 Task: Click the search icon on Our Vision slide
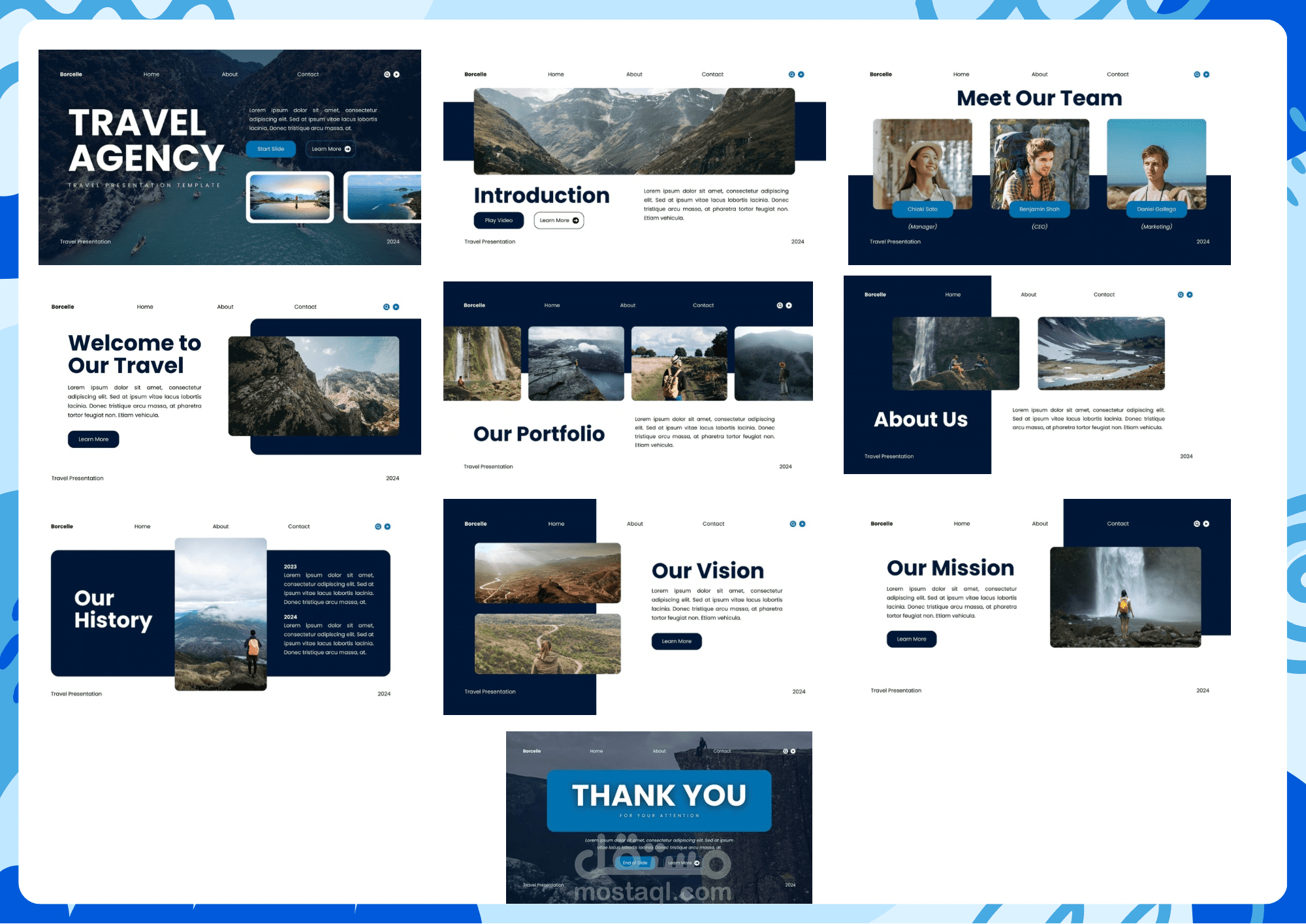(793, 524)
